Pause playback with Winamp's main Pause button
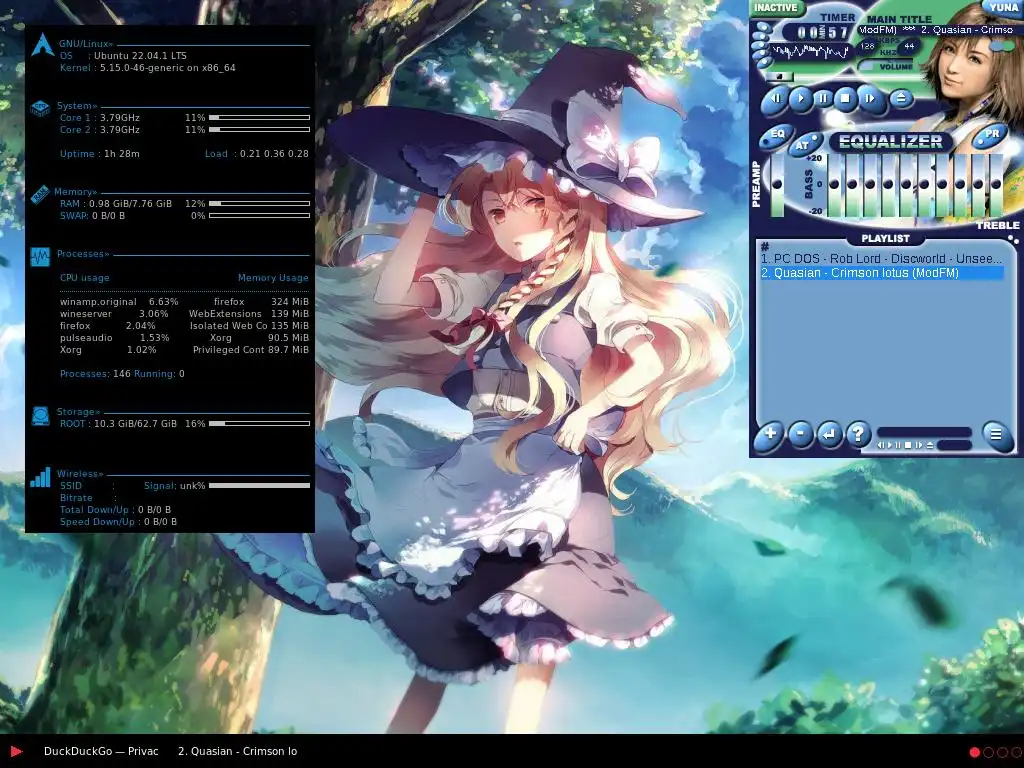 pyautogui.click(x=823, y=99)
